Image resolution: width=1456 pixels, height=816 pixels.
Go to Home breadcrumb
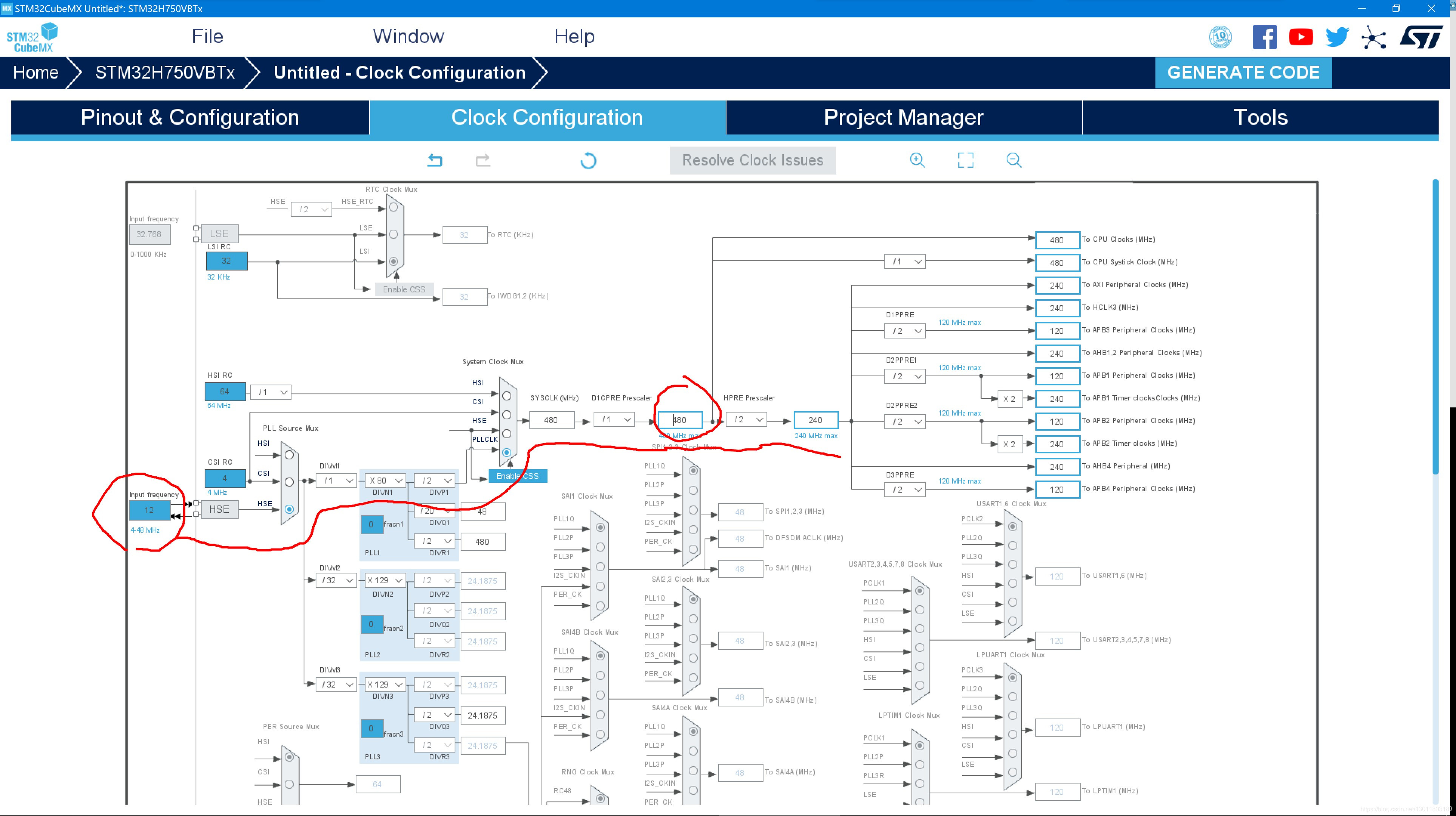click(35, 73)
